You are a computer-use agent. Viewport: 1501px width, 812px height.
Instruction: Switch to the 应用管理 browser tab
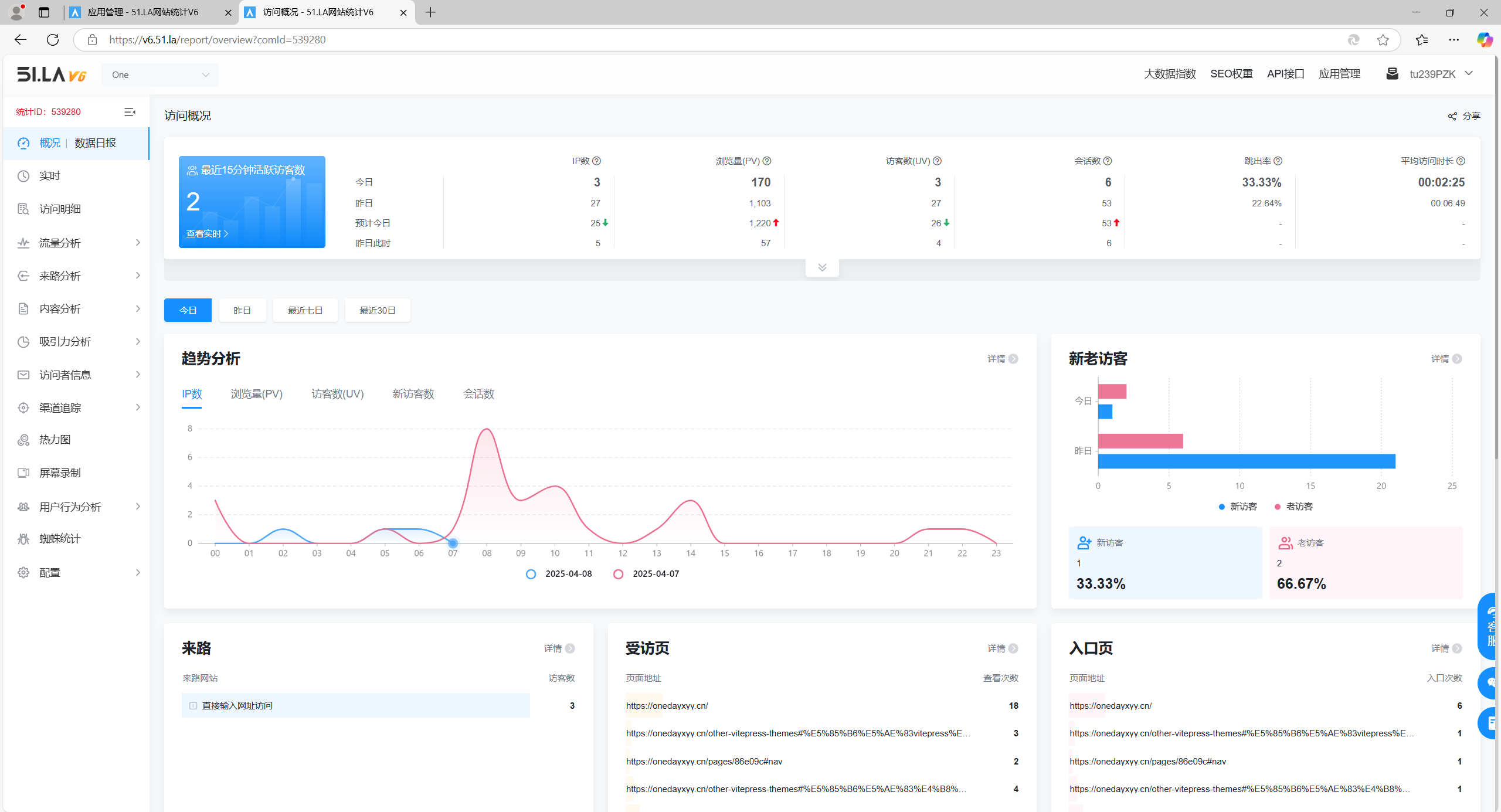pyautogui.click(x=151, y=12)
